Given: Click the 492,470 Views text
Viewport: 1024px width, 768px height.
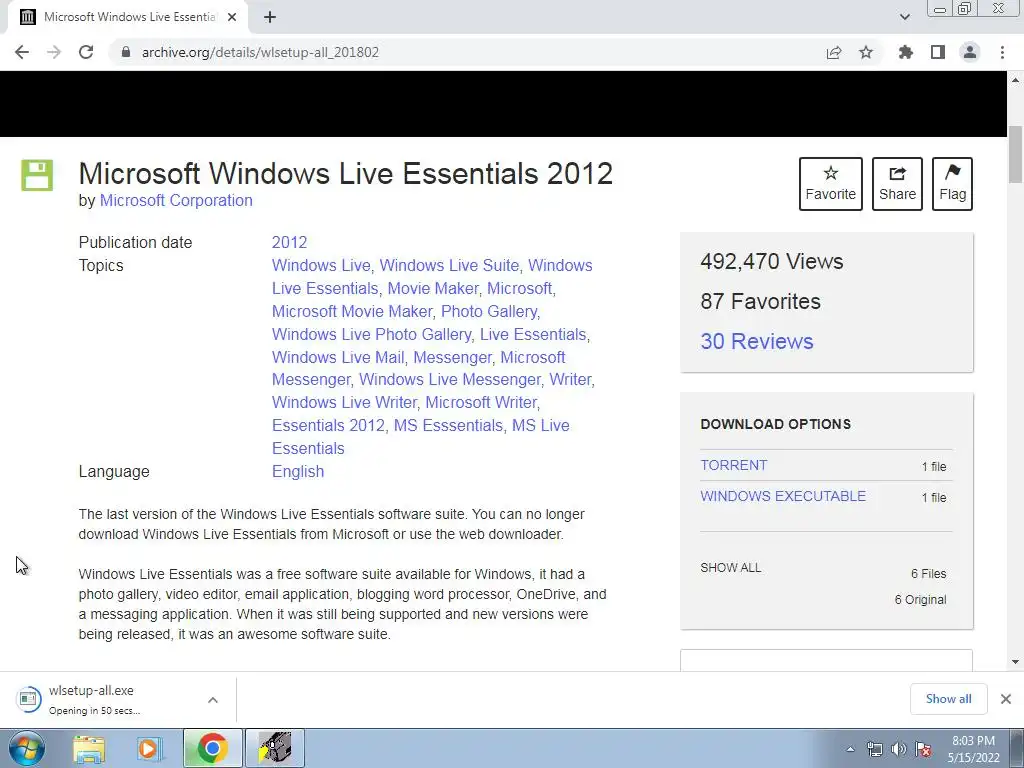Looking at the screenshot, I should point(771,261).
